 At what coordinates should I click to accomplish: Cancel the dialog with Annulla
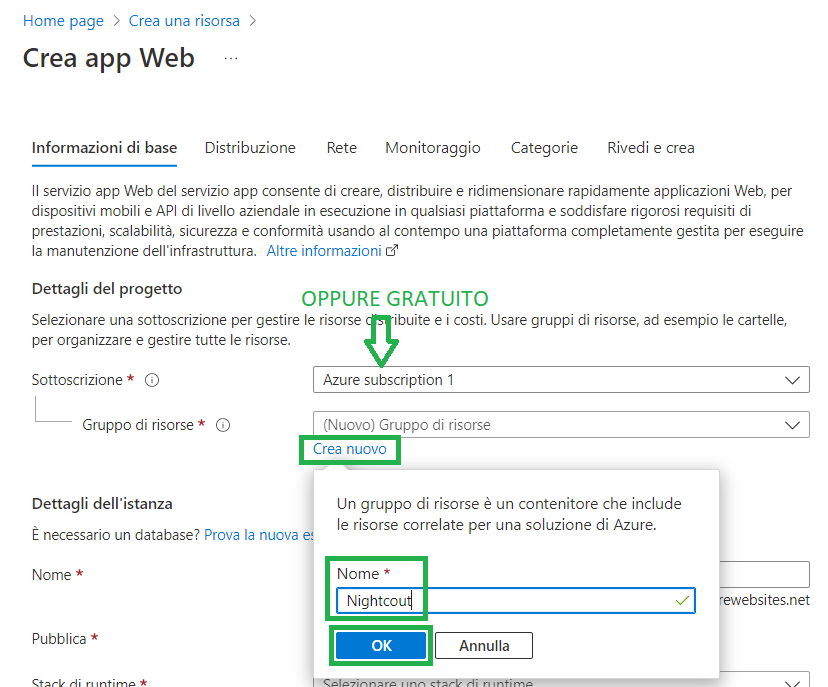[x=484, y=645]
